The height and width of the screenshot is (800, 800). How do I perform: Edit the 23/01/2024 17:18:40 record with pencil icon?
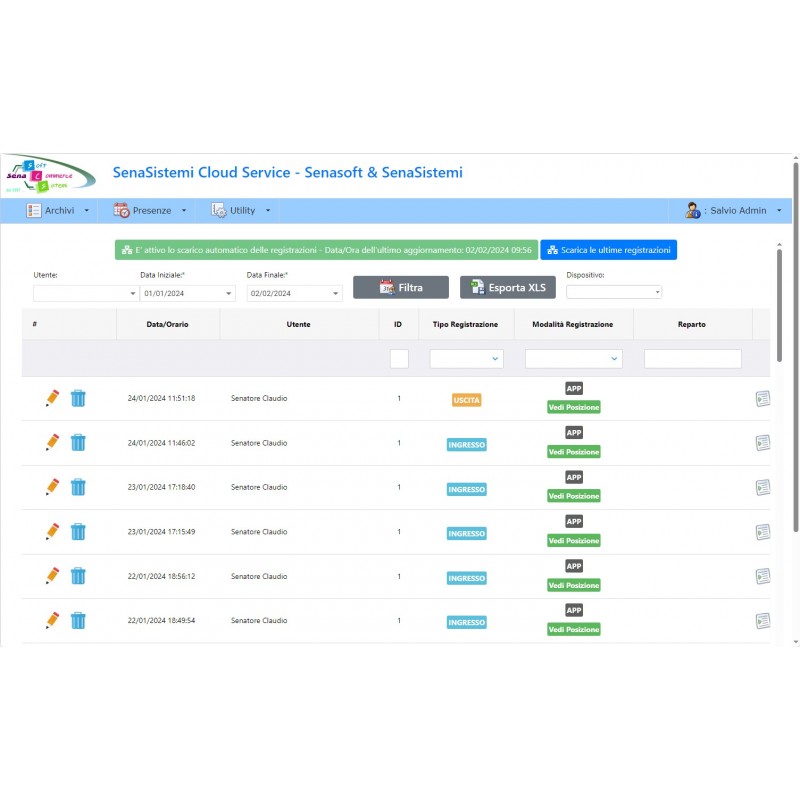pyautogui.click(x=53, y=487)
